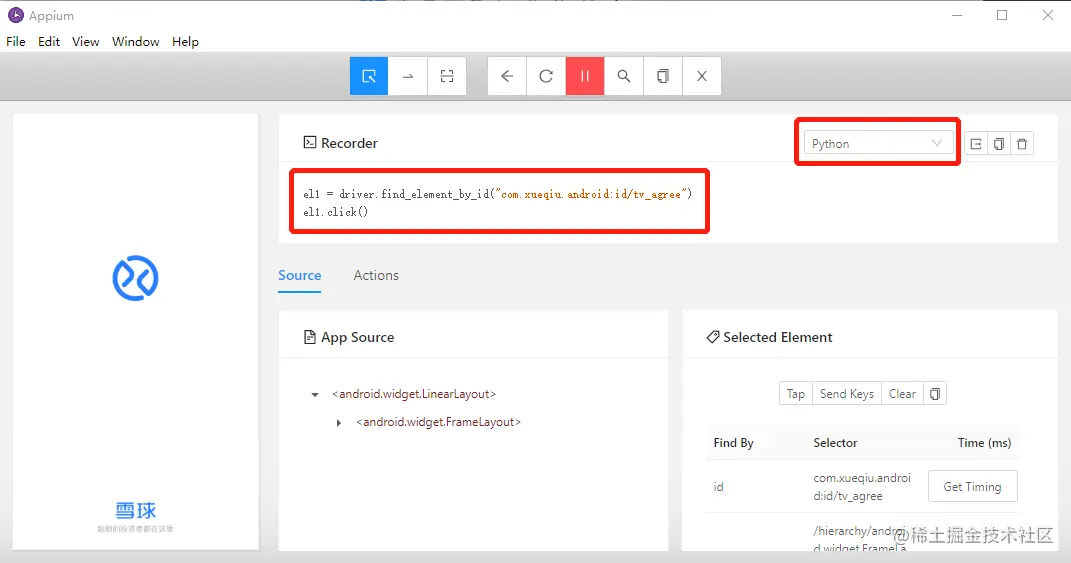Open the View menu

[85, 42]
